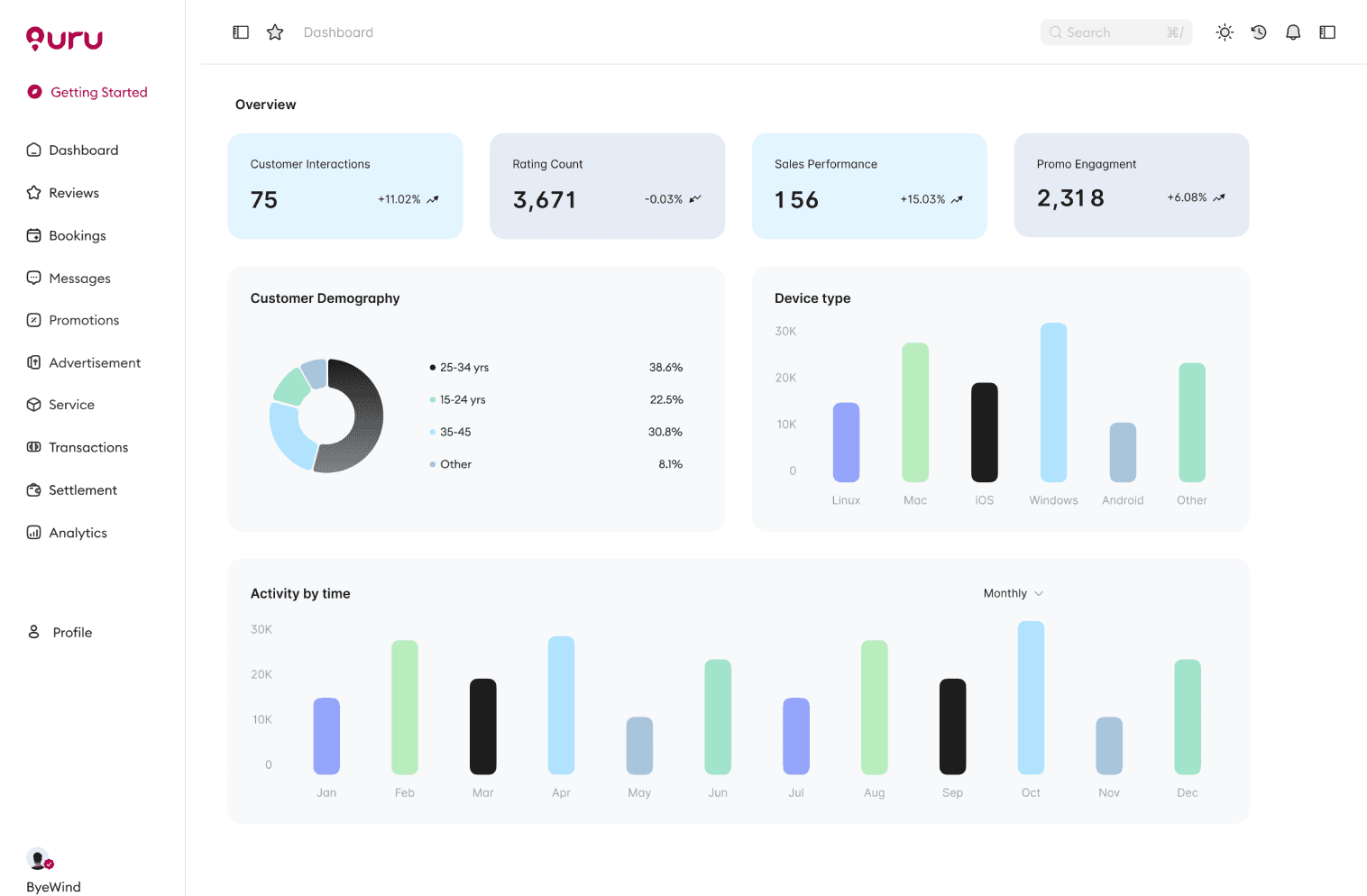Open Bookings in the sidebar
This screenshot has width=1367, height=896.
click(78, 235)
